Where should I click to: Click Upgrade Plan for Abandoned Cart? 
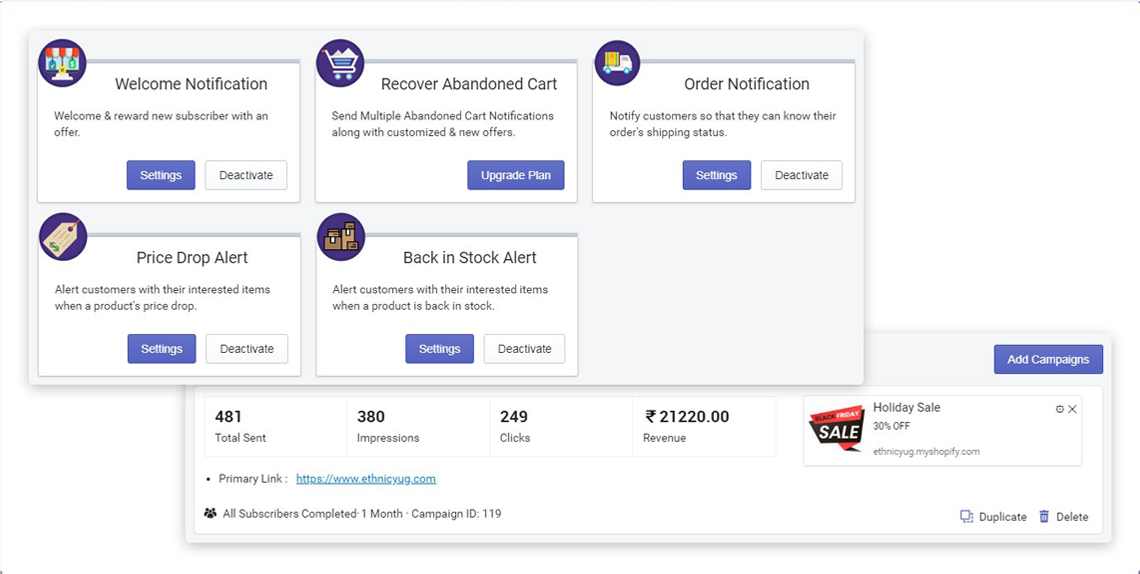click(x=516, y=175)
